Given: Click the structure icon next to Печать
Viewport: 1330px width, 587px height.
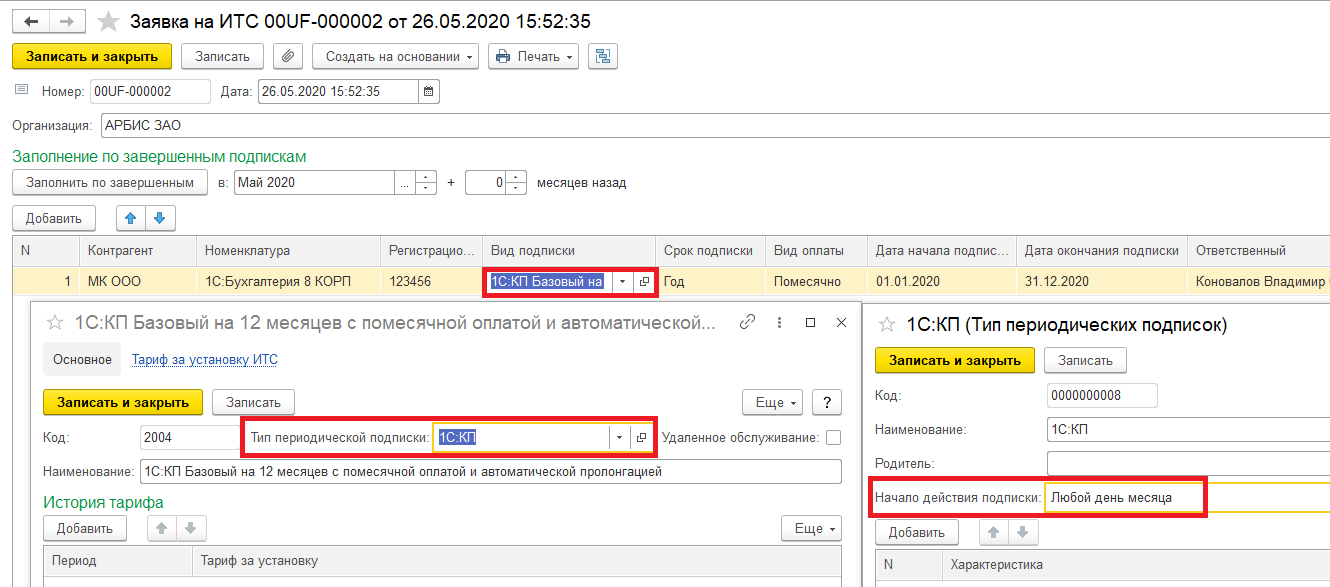Looking at the screenshot, I should point(602,56).
